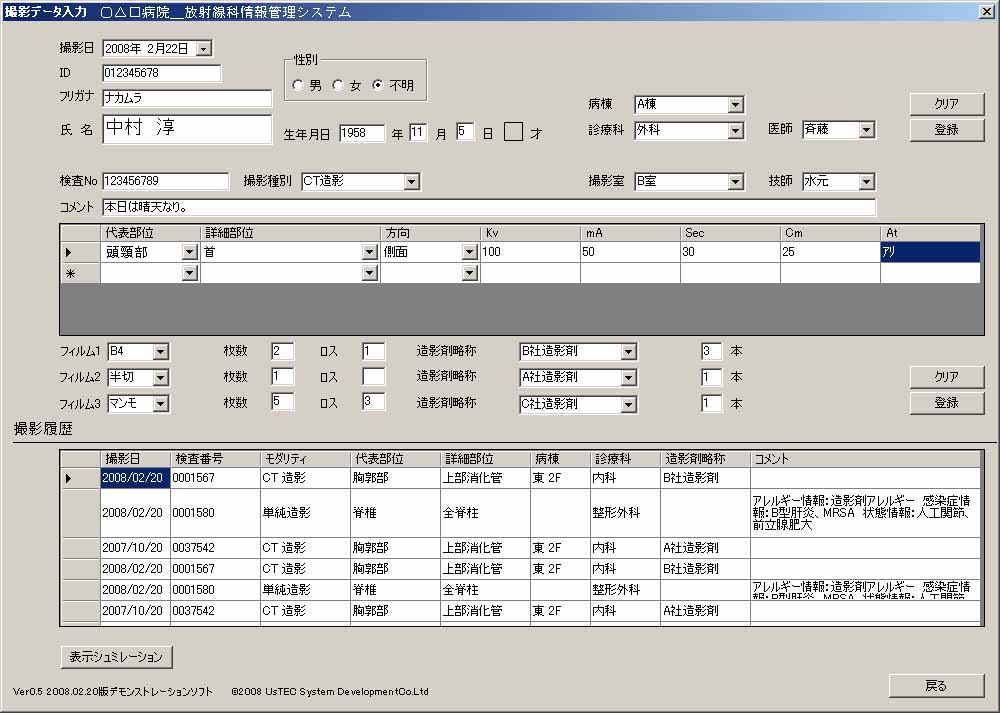Click the lower 登録 button beside film rows

(x=946, y=402)
